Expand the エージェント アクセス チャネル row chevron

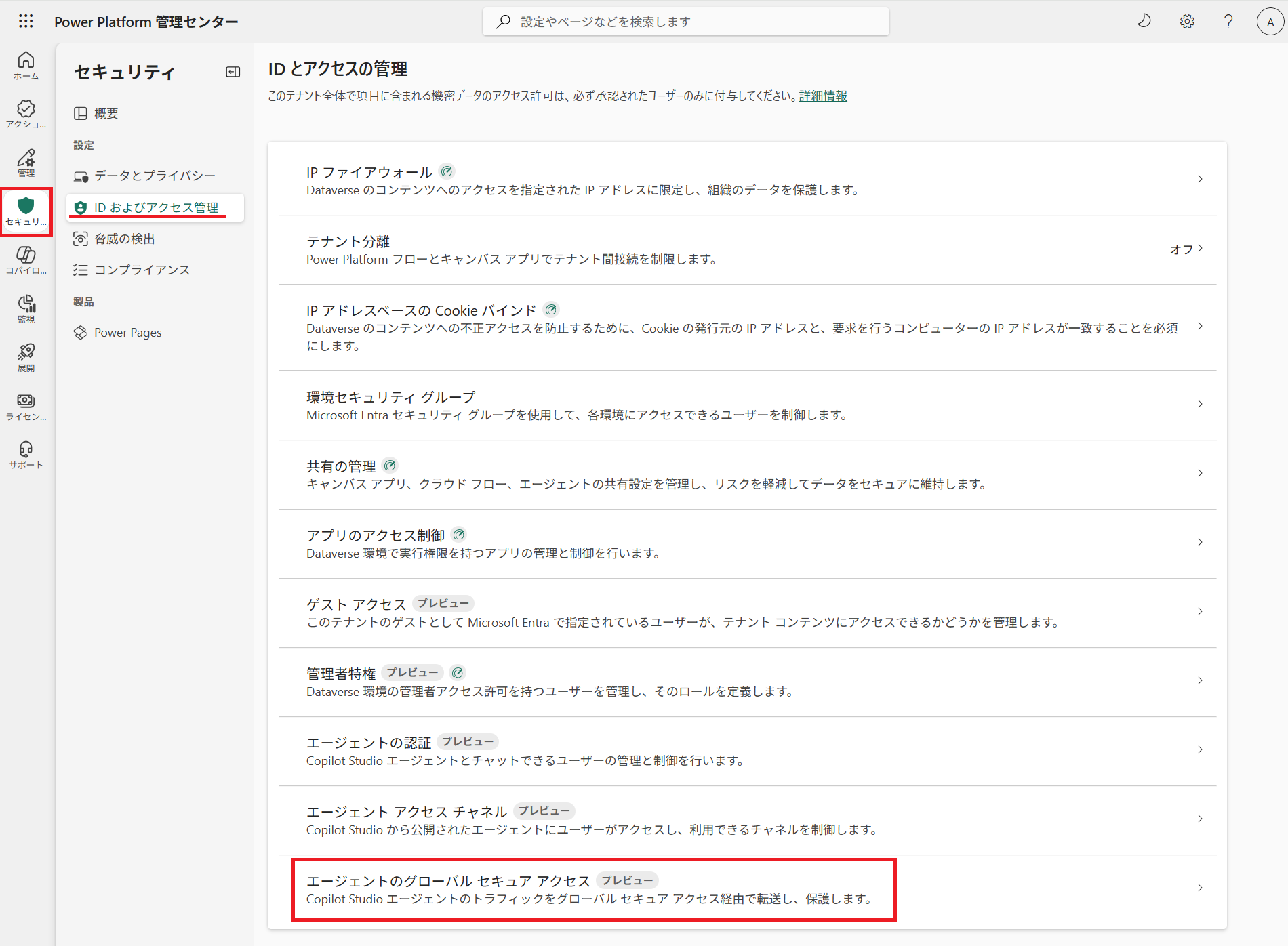pos(1200,819)
